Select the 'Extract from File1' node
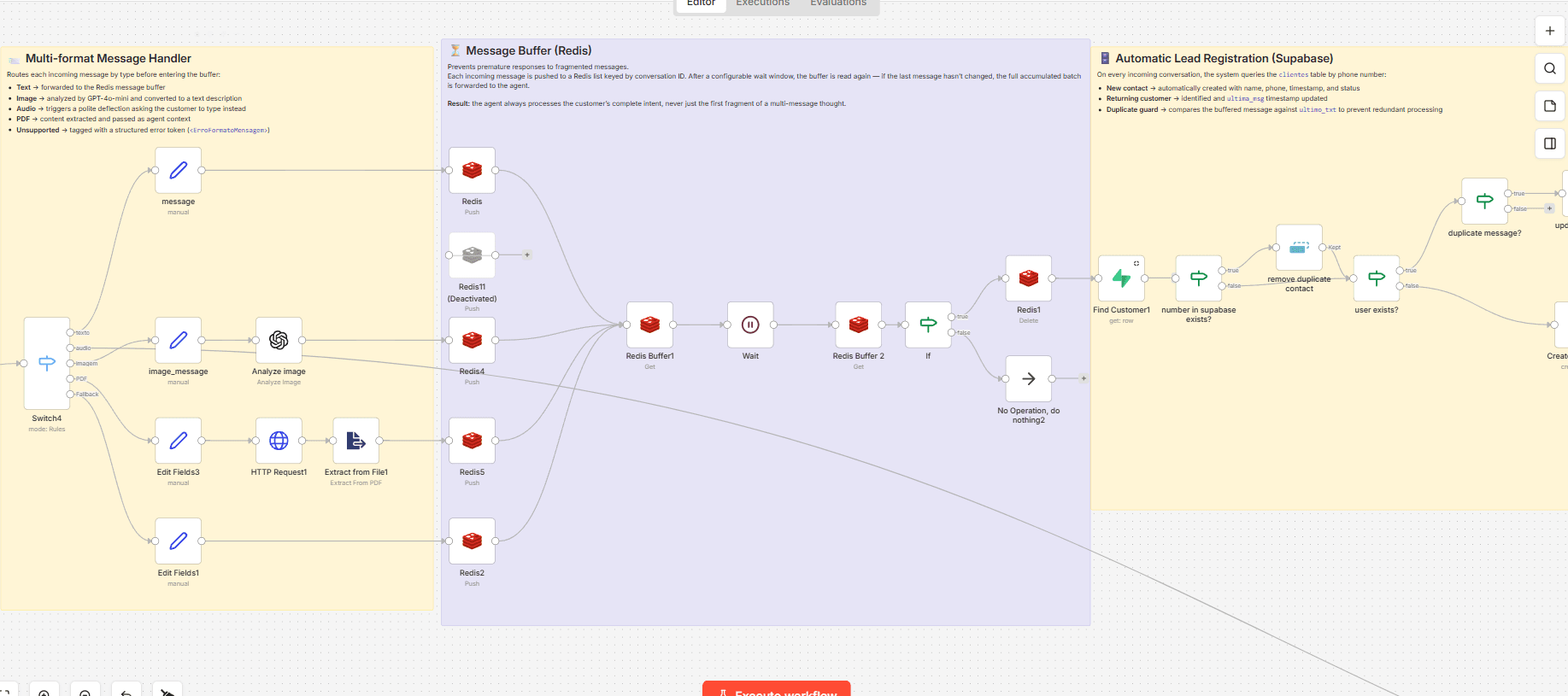 point(355,441)
